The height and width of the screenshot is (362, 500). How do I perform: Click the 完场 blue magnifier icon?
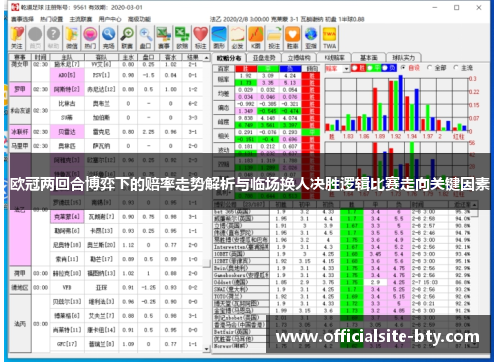(x=108, y=38)
